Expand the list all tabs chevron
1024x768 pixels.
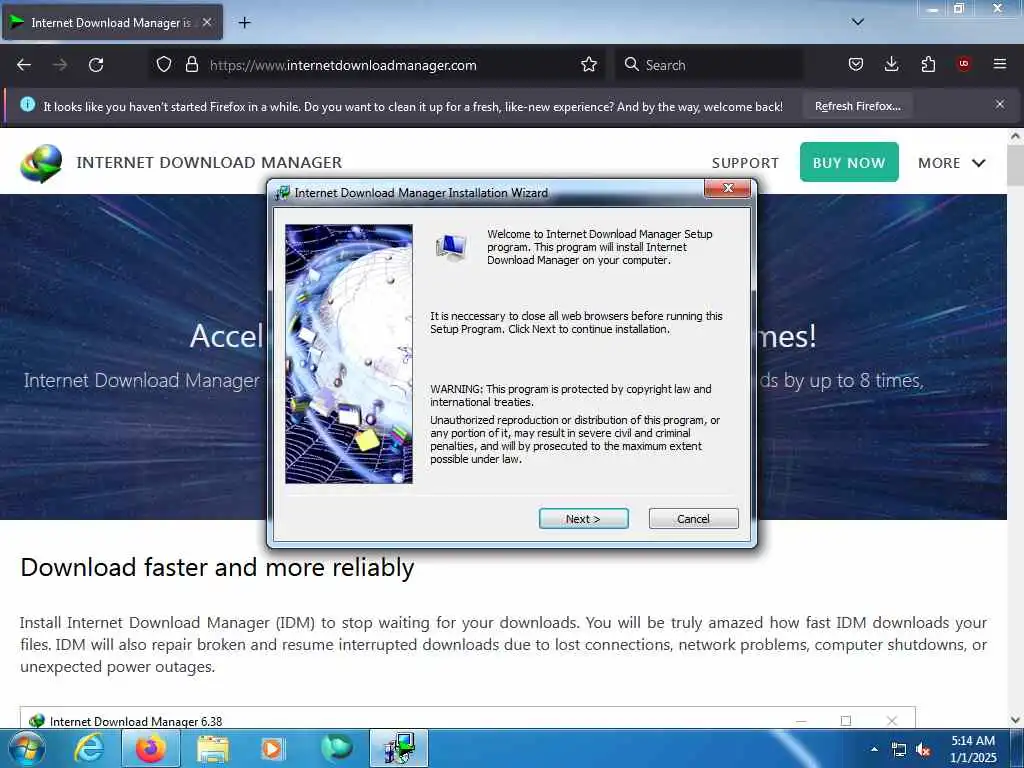[x=857, y=22]
